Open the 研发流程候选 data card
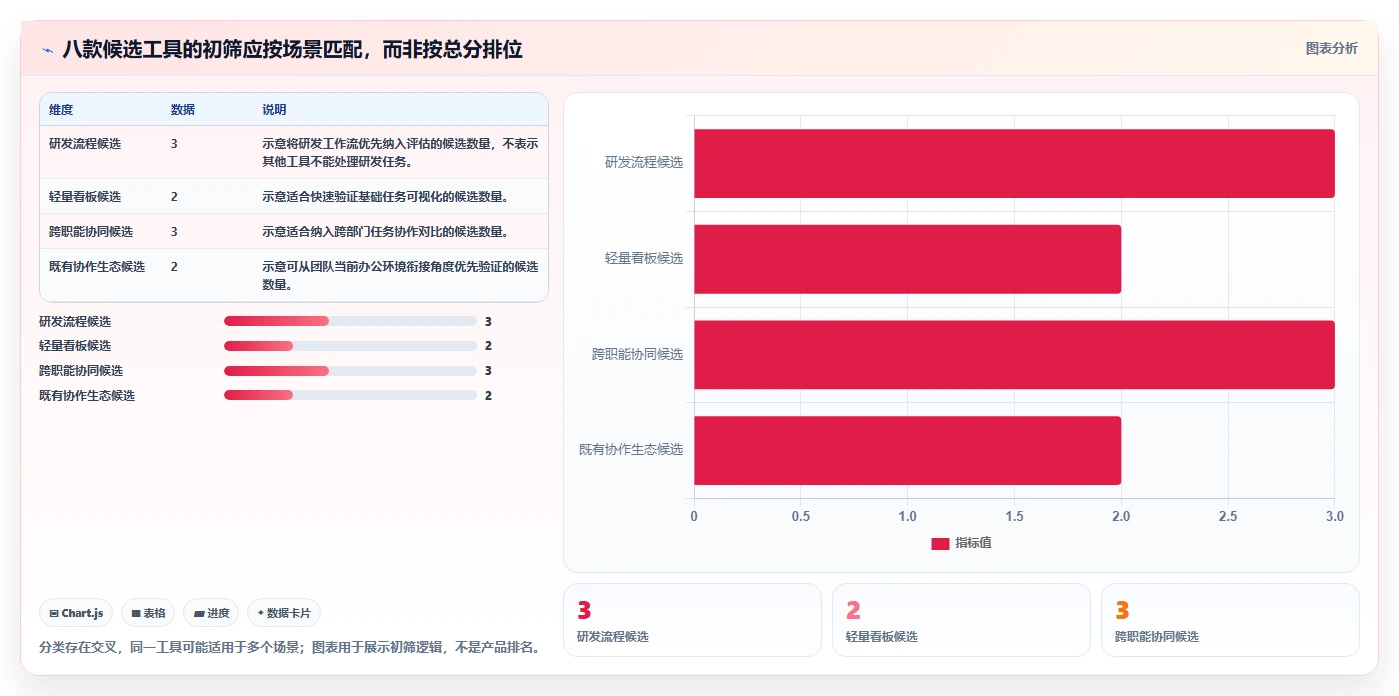This screenshot has width=1399, height=696. [693, 620]
